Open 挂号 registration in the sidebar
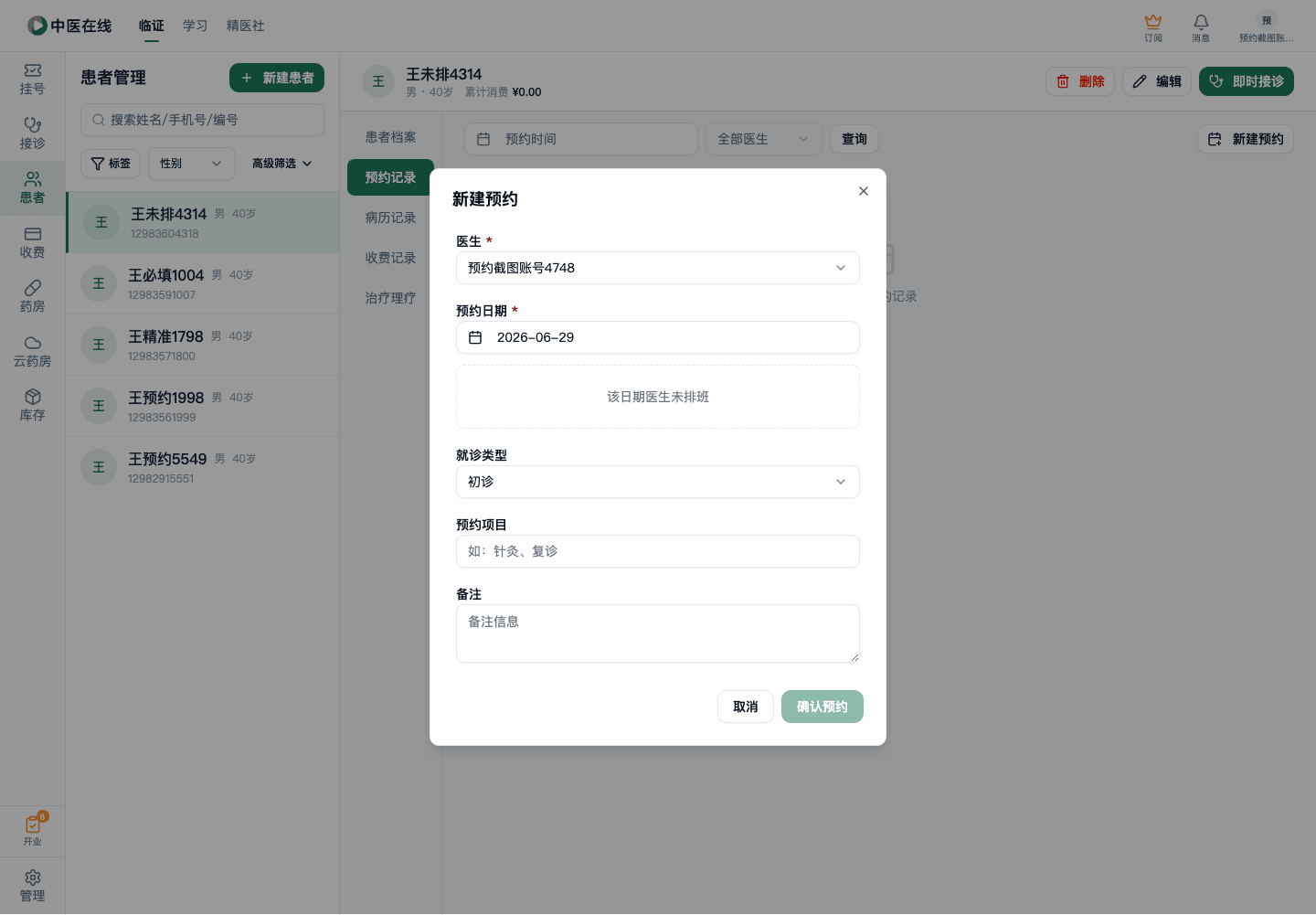The image size is (1316, 915). [x=32, y=80]
